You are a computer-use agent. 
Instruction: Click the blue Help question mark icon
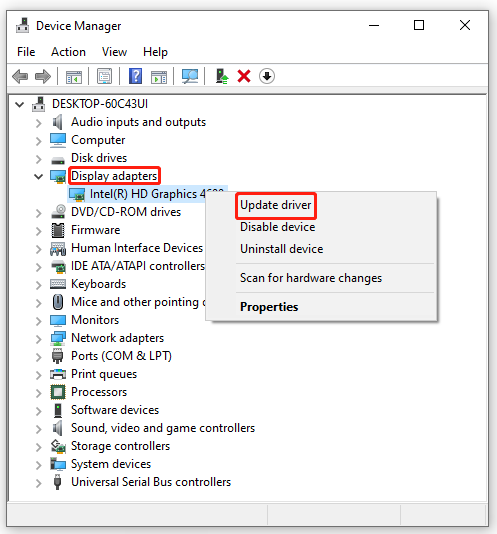pos(135,76)
